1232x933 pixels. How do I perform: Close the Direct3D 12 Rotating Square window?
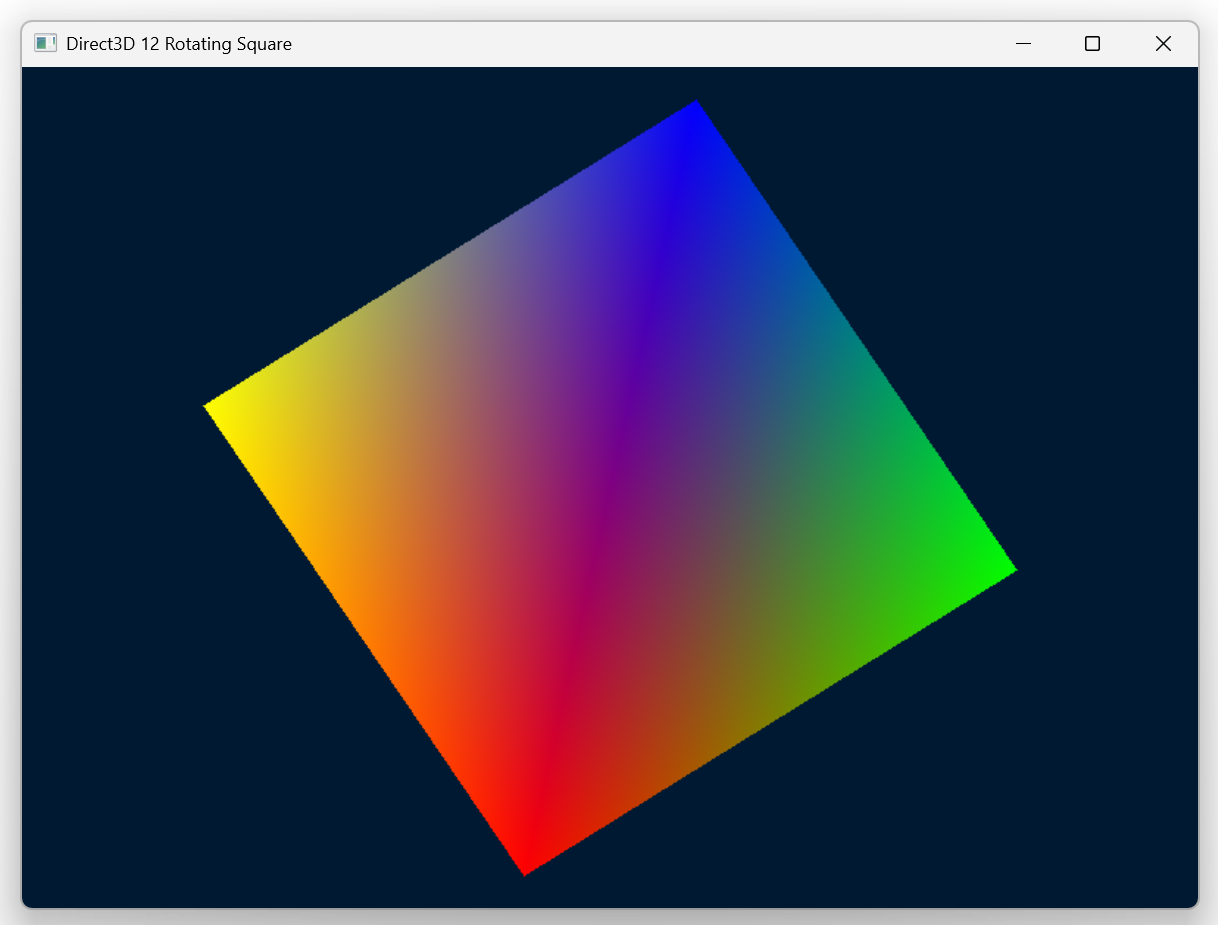tap(1163, 43)
